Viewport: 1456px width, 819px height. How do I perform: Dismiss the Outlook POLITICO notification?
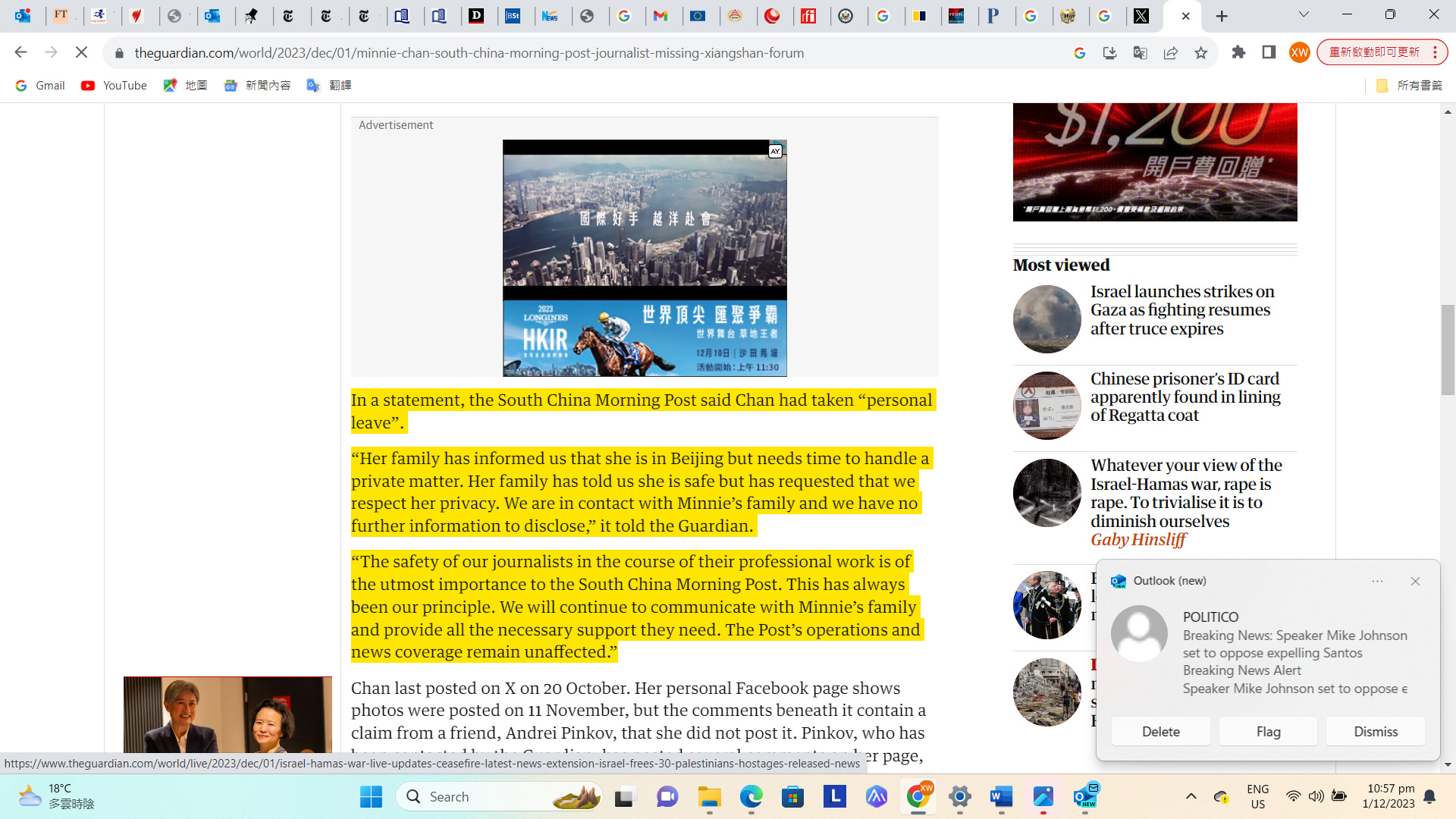pos(1375,732)
